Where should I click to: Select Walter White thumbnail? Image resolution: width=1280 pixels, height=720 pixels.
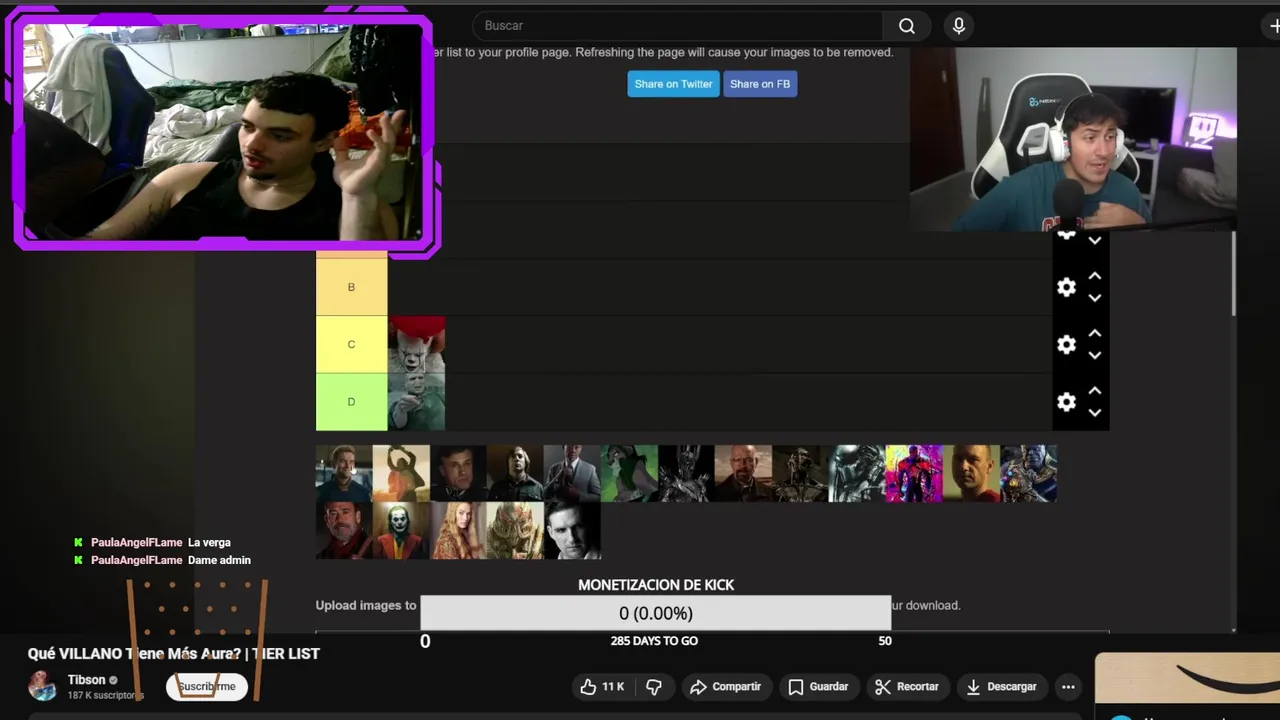(743, 473)
